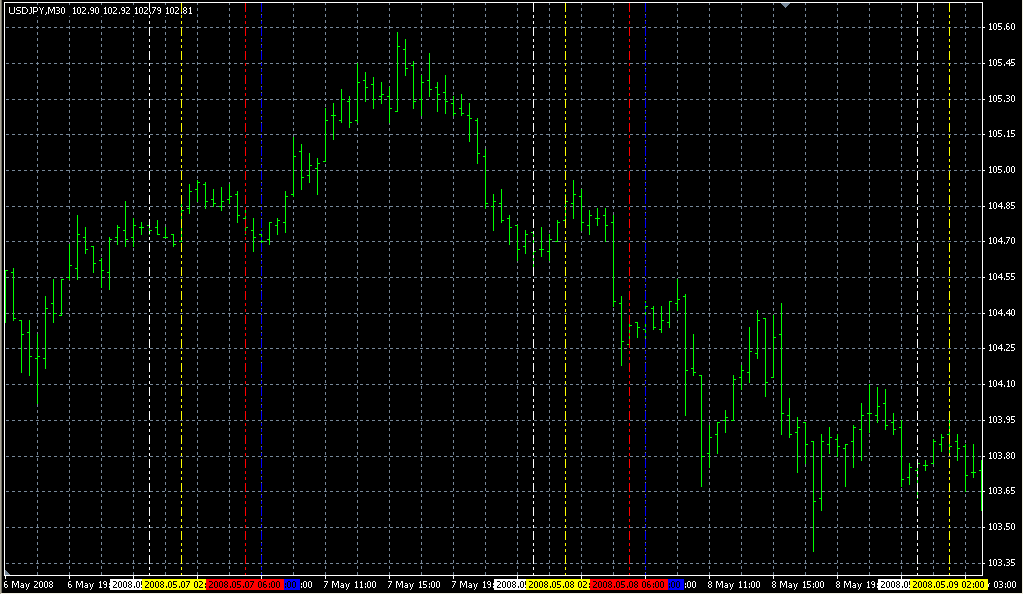Click the 103.35 price on the scale

(1001, 562)
